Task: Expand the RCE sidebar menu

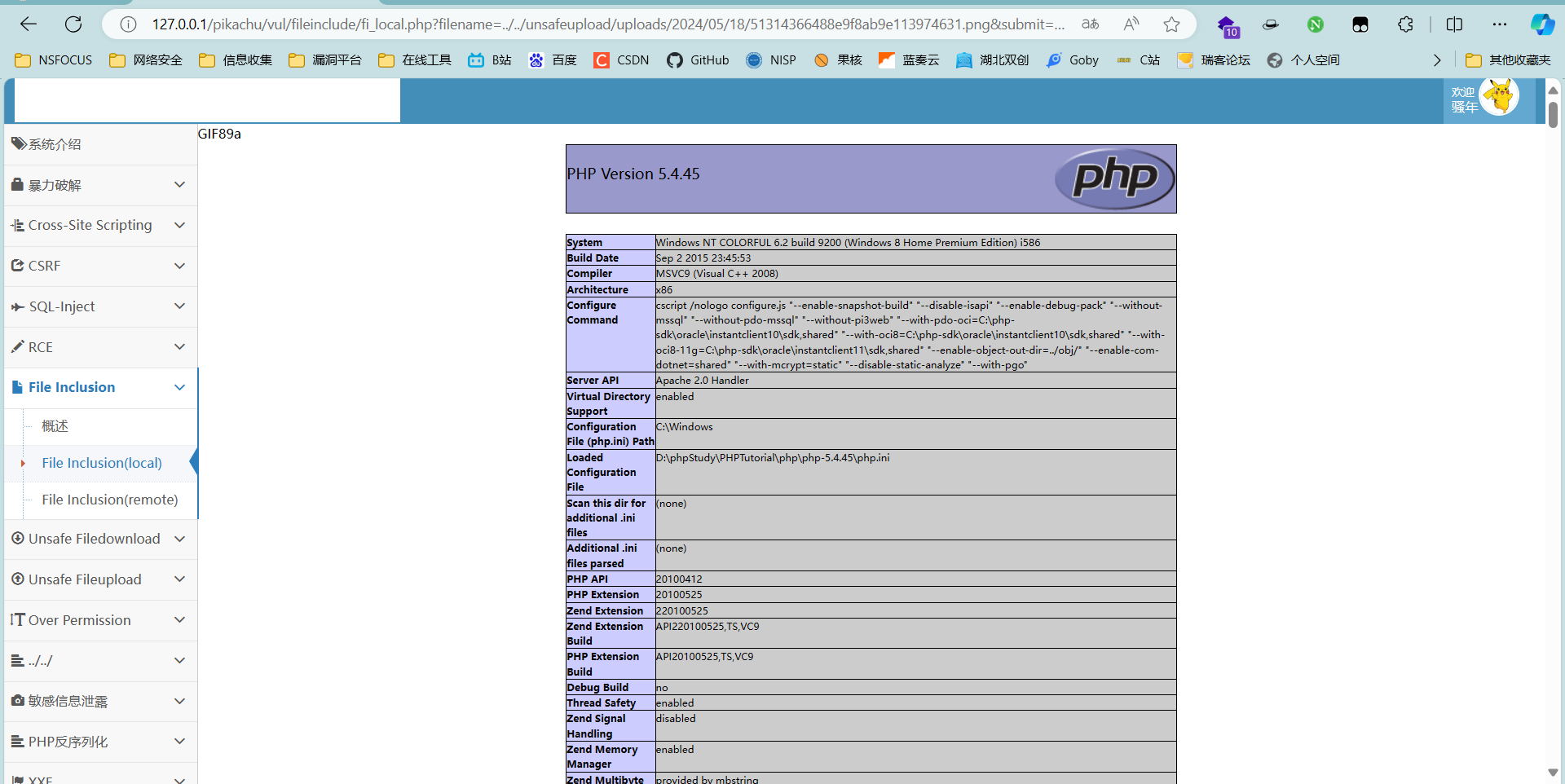Action: click(101, 347)
